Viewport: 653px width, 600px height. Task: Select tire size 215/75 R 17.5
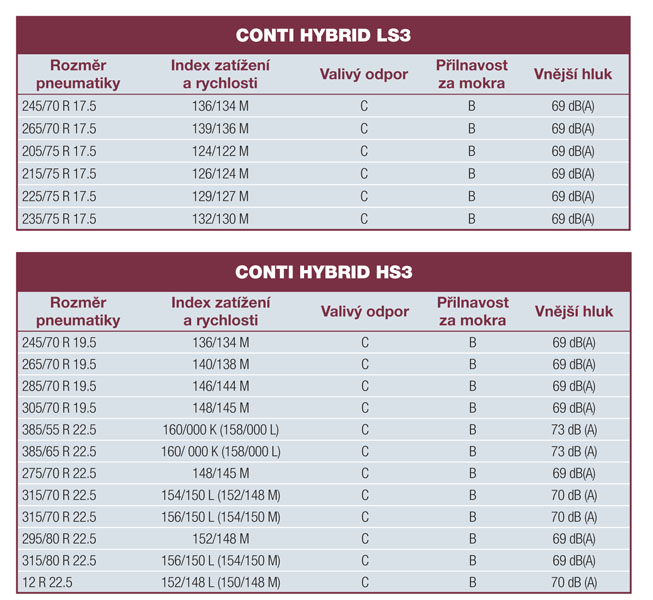click(59, 174)
